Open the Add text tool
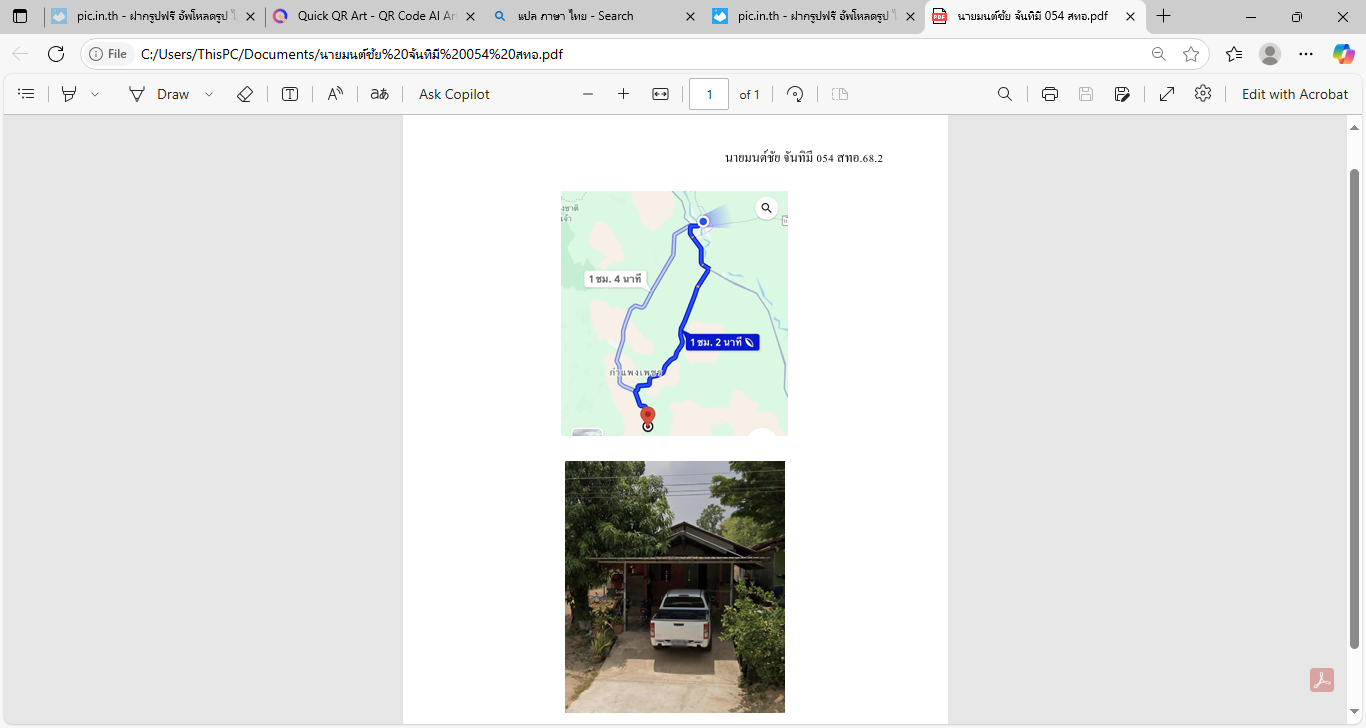1366x728 pixels. 289,93
